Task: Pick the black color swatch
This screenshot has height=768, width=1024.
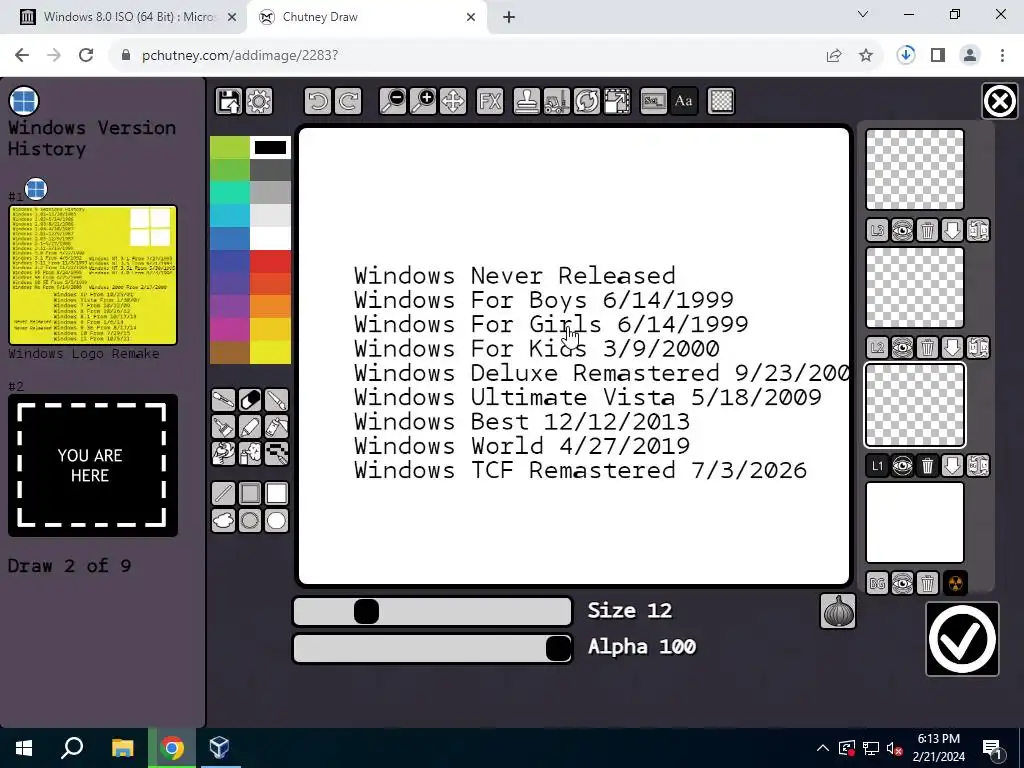Action: [270, 148]
